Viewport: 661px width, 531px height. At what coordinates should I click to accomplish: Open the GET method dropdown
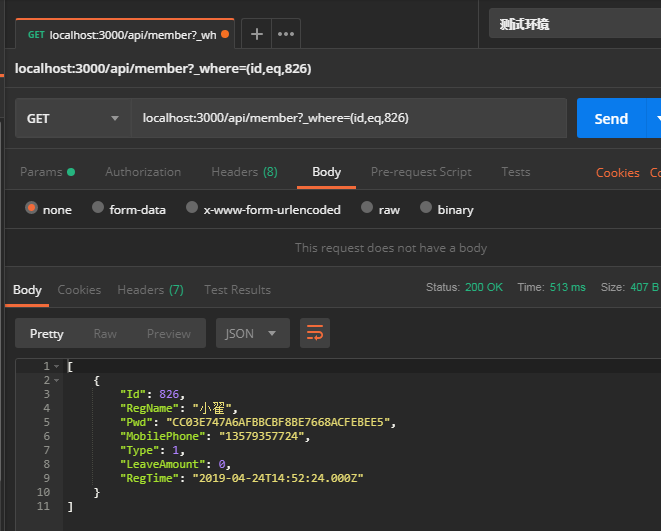(73, 118)
